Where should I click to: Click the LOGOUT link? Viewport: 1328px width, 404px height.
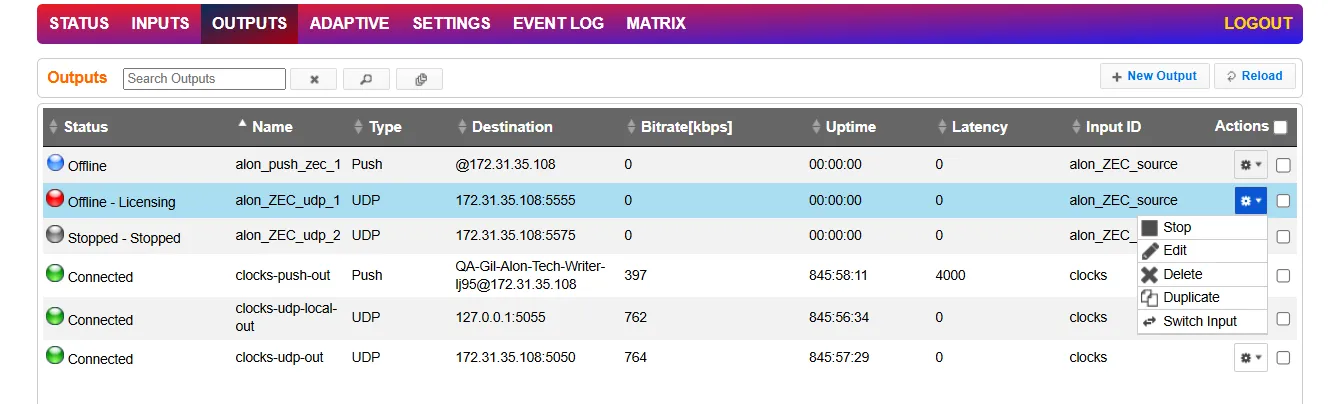click(x=1258, y=23)
